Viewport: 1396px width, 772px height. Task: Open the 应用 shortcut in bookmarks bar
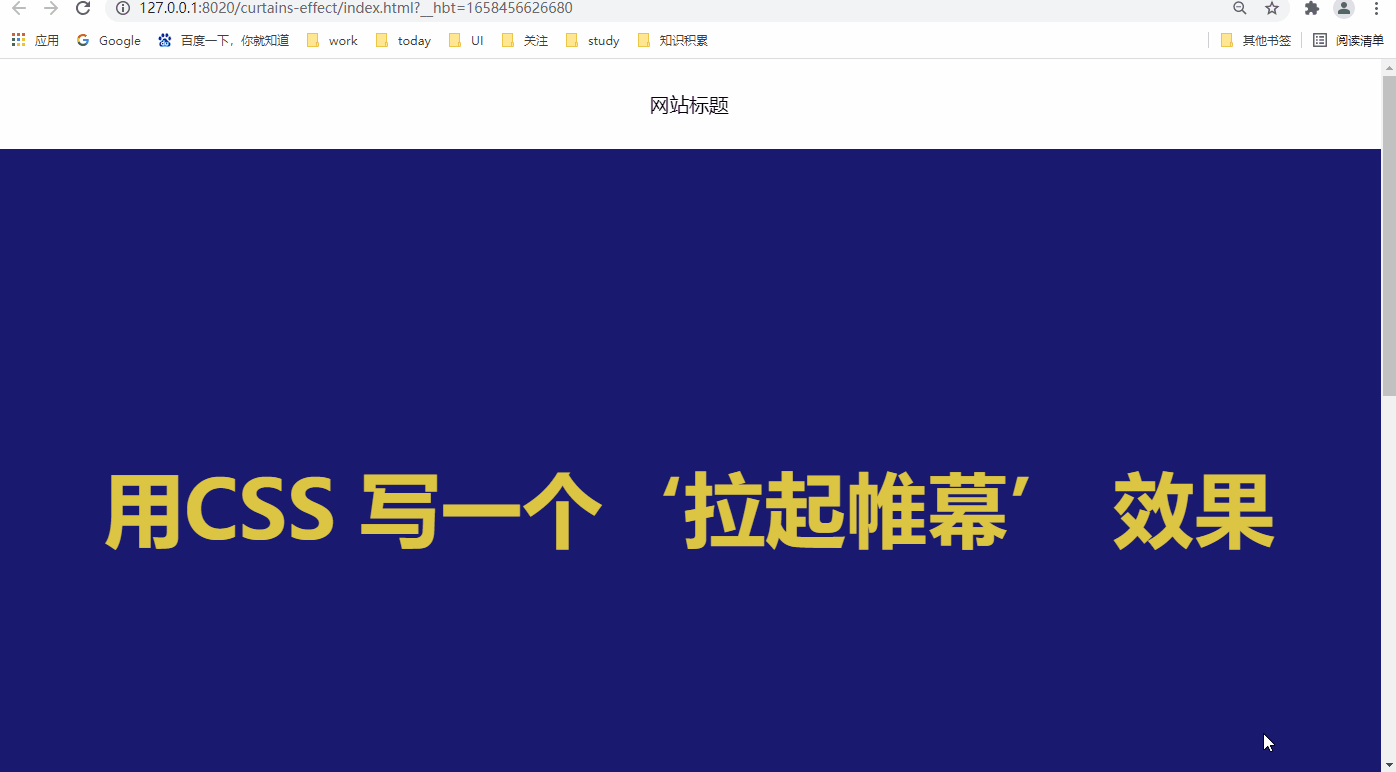[46, 40]
